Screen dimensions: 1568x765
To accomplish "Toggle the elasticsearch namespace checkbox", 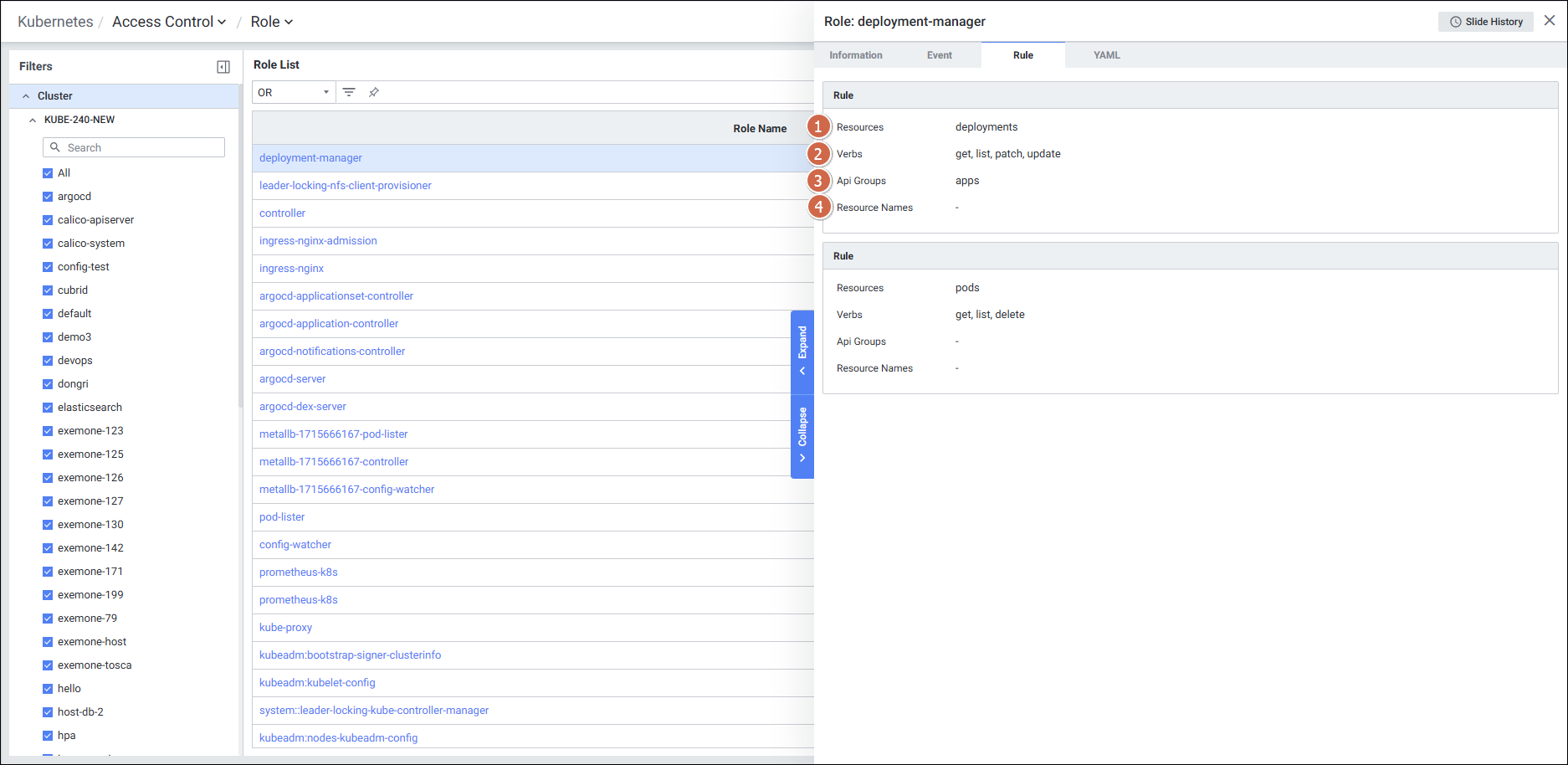I will 48,408.
